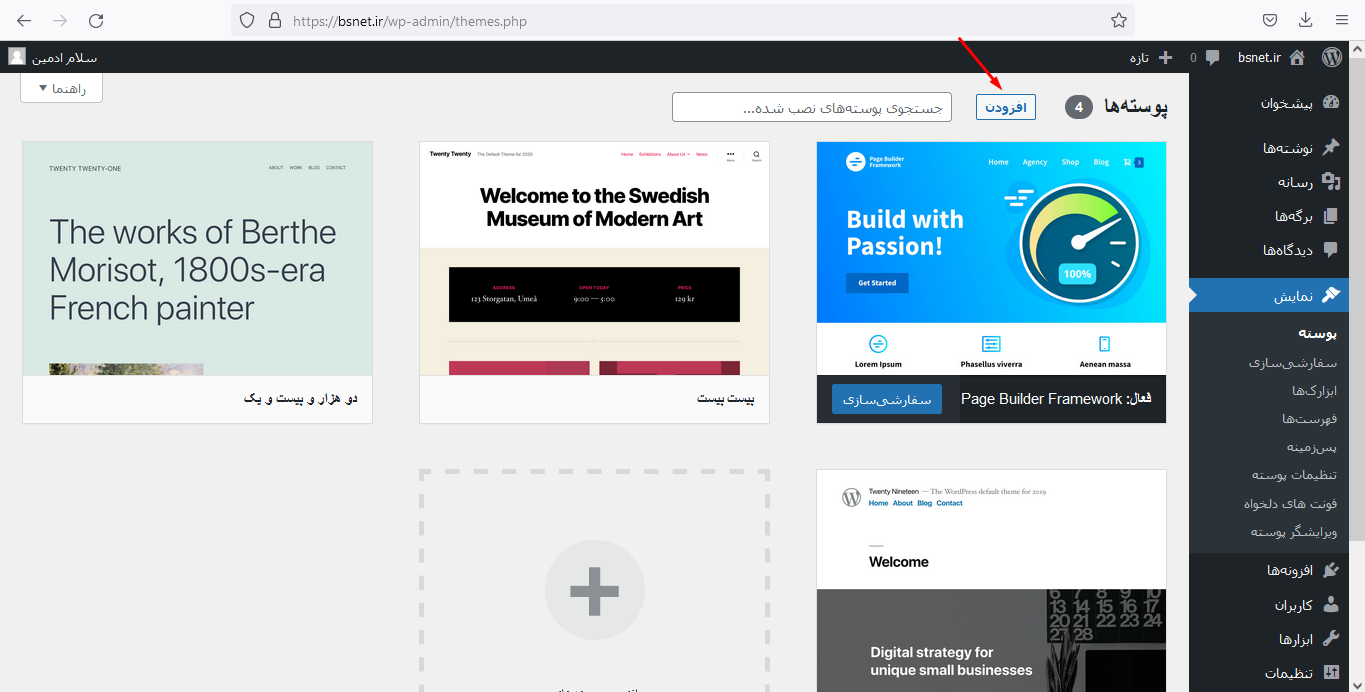Click the پیشخوان dashboard icon
1365x692 pixels.
tap(1330, 102)
